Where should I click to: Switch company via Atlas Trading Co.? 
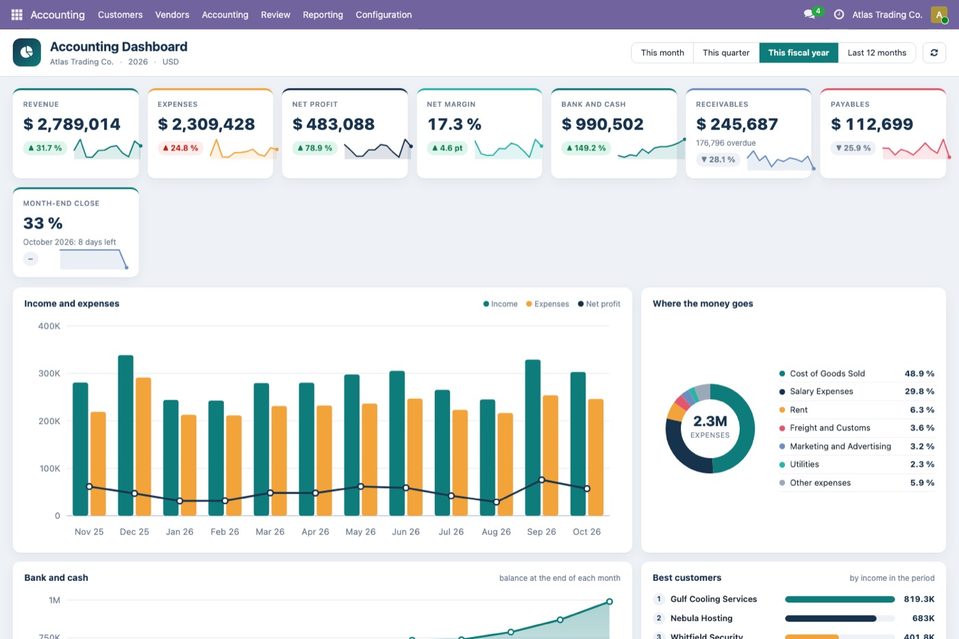[887, 15]
